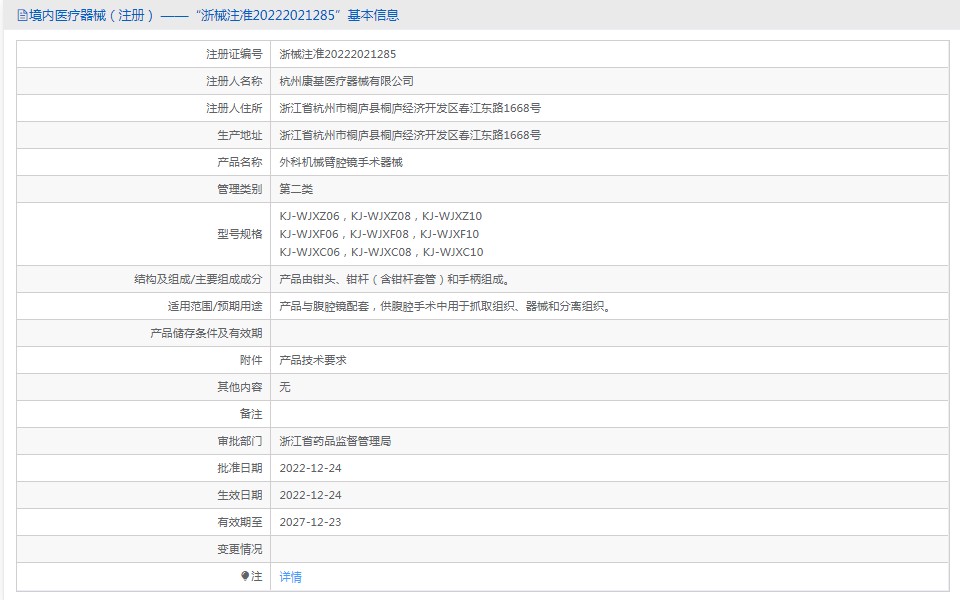Click the 其他内容 label
960x600 pixels.
239,387
